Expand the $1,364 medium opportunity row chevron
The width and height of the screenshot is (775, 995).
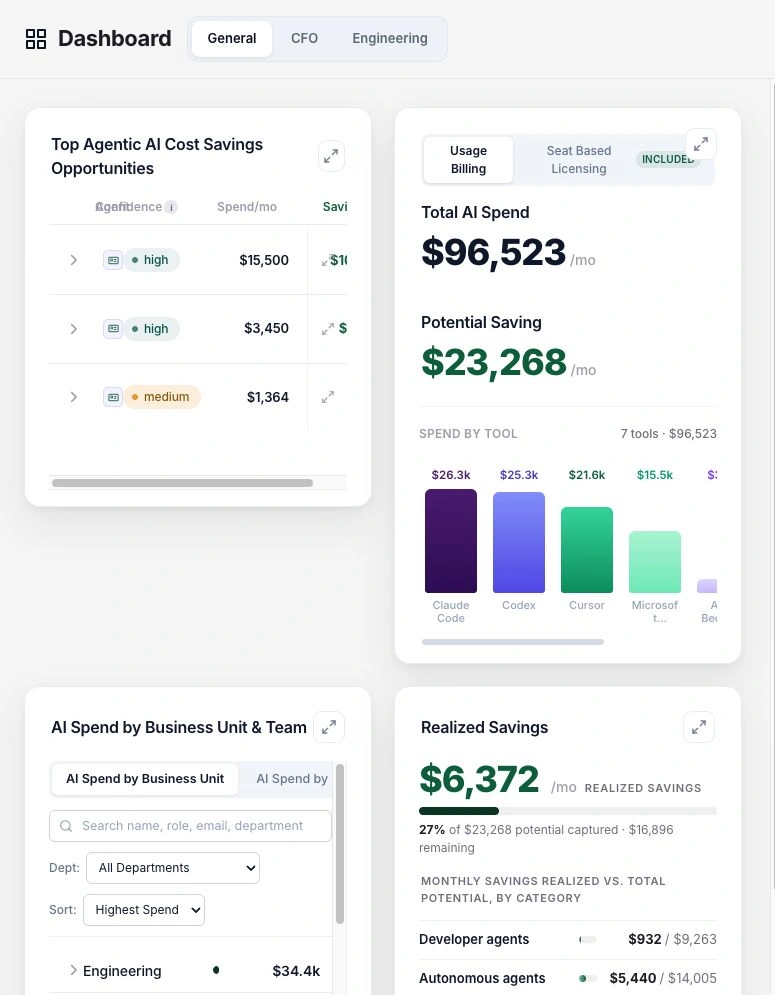[74, 397]
